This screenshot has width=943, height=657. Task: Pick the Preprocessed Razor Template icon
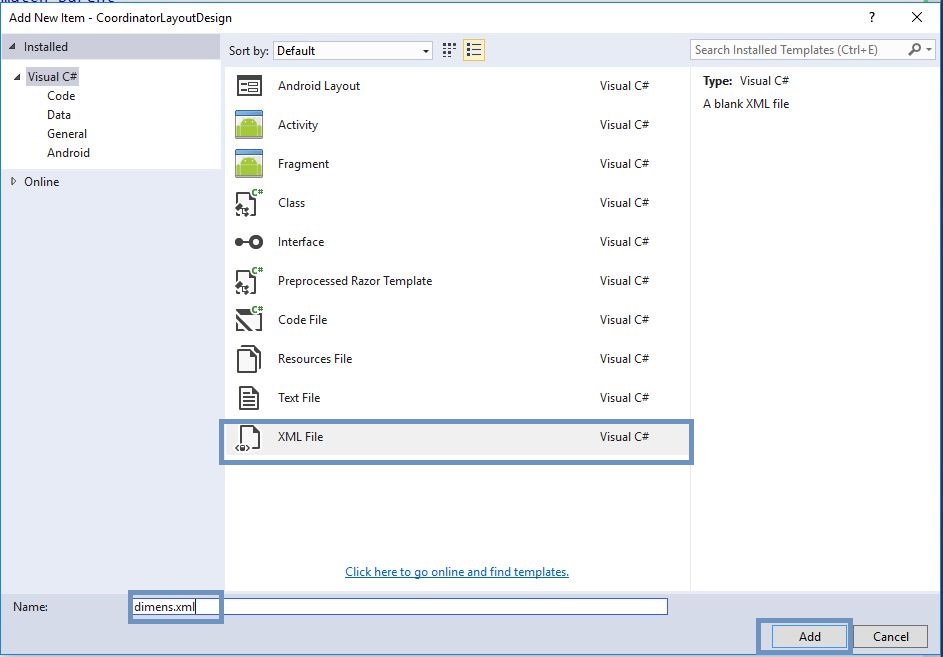click(x=249, y=281)
